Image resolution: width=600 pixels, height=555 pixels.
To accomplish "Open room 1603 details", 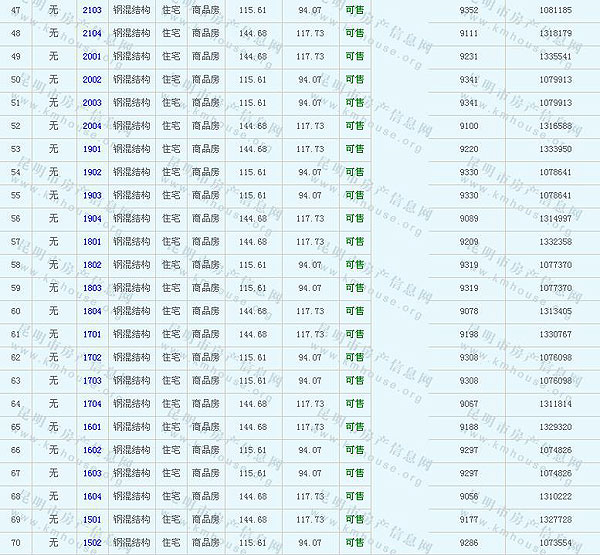I will (x=92, y=473).
